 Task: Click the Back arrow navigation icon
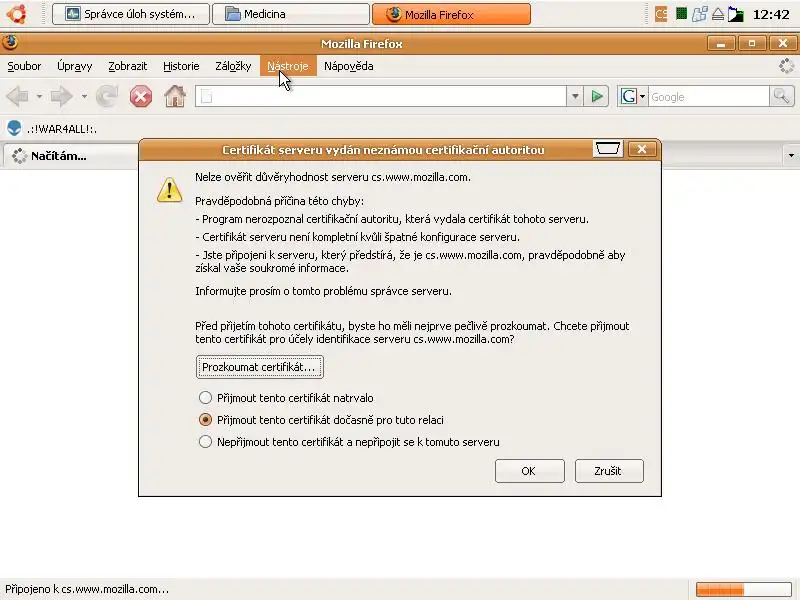(17, 96)
